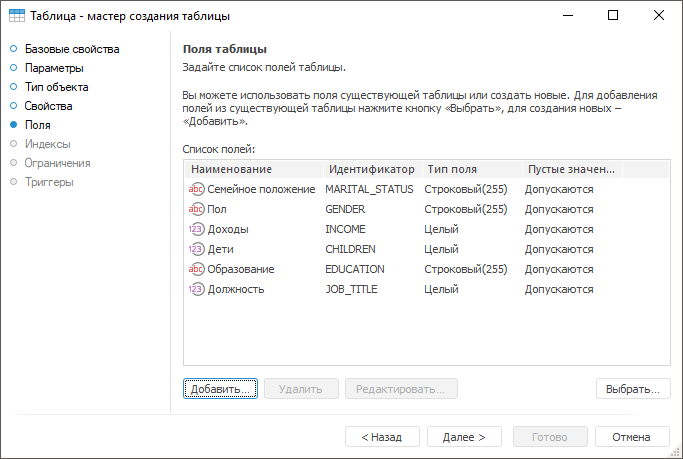Select the Свойства wizard step
Image resolution: width=683 pixels, height=459 pixels.
click(48, 106)
